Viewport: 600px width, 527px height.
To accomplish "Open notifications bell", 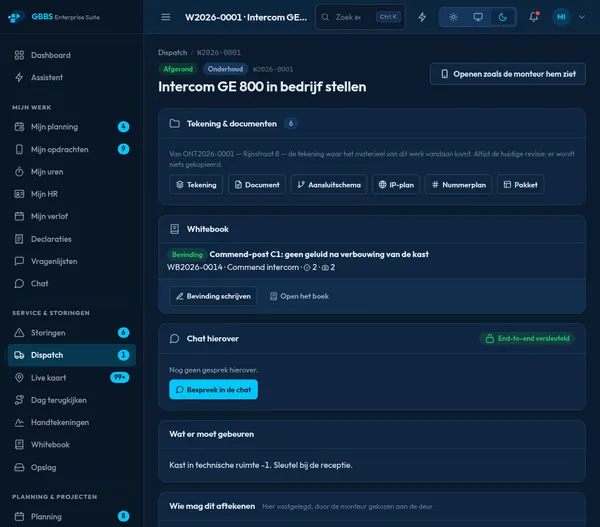I will tap(534, 17).
